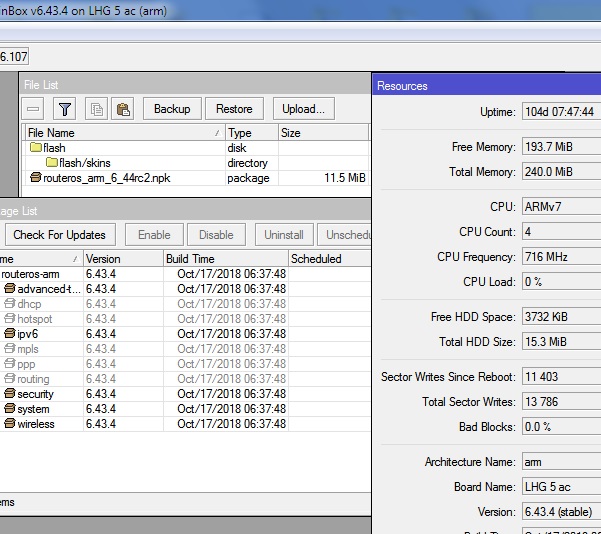Click the Uptime field value
This screenshot has width=601, height=534.
(x=561, y=112)
